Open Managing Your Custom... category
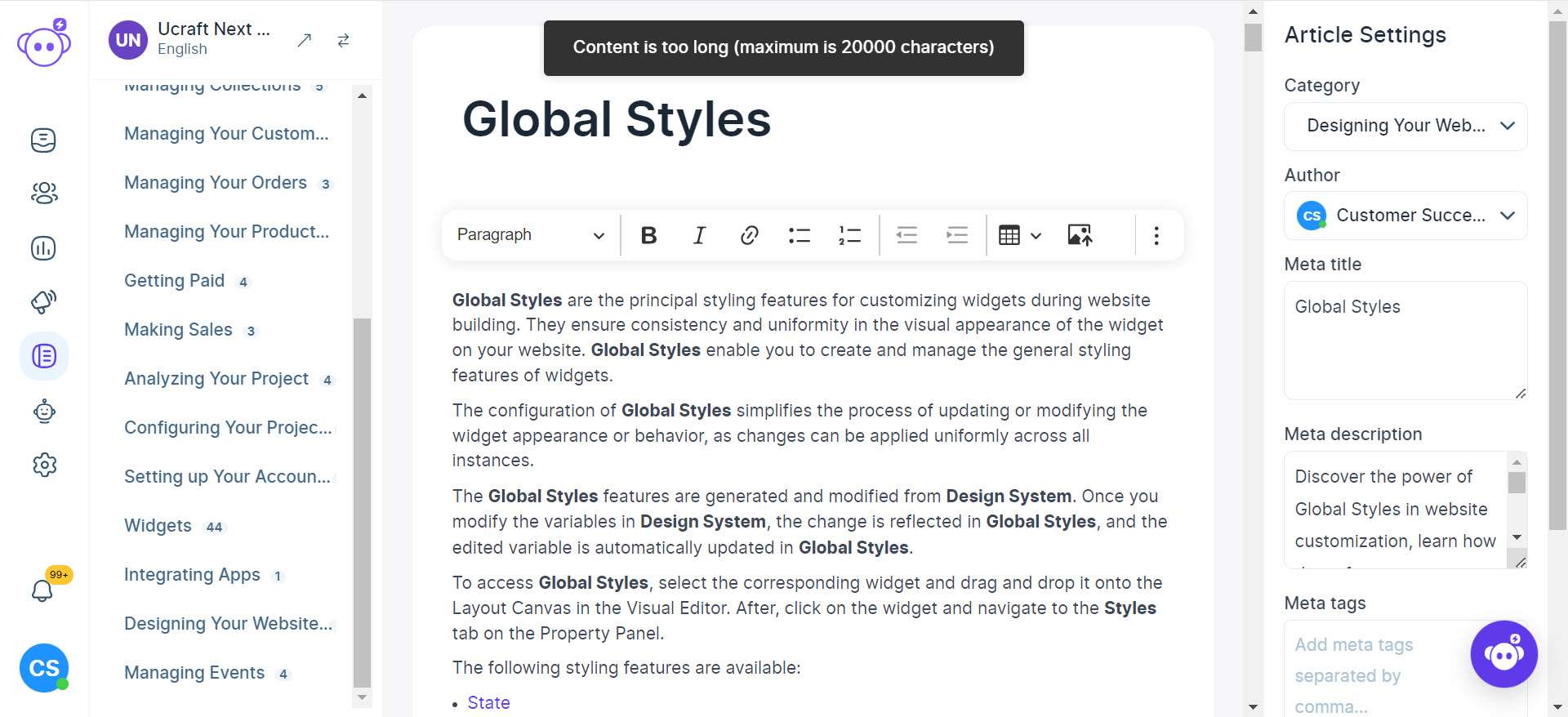The width and height of the screenshot is (1568, 717). [x=226, y=133]
